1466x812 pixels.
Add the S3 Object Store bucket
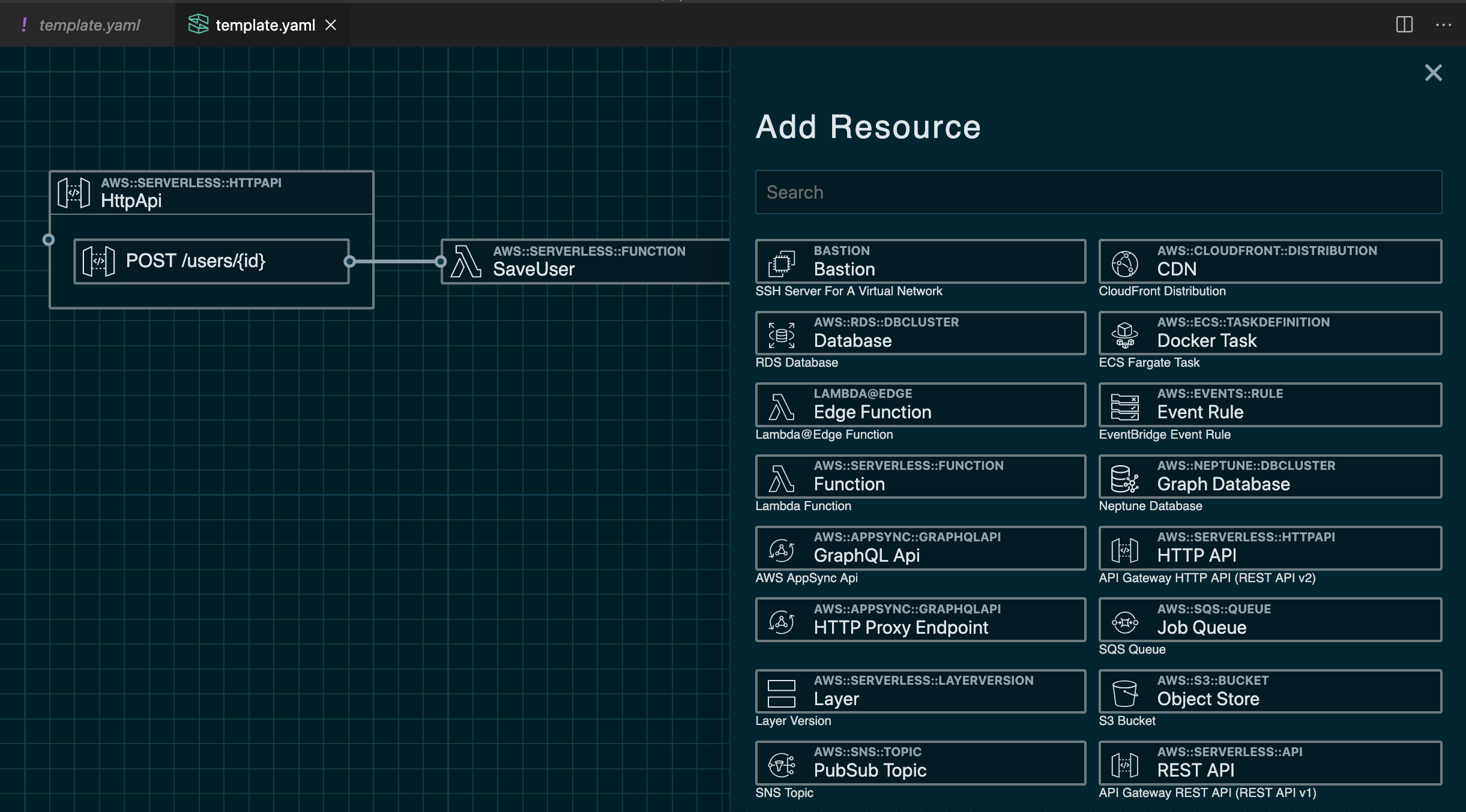tap(1269, 691)
